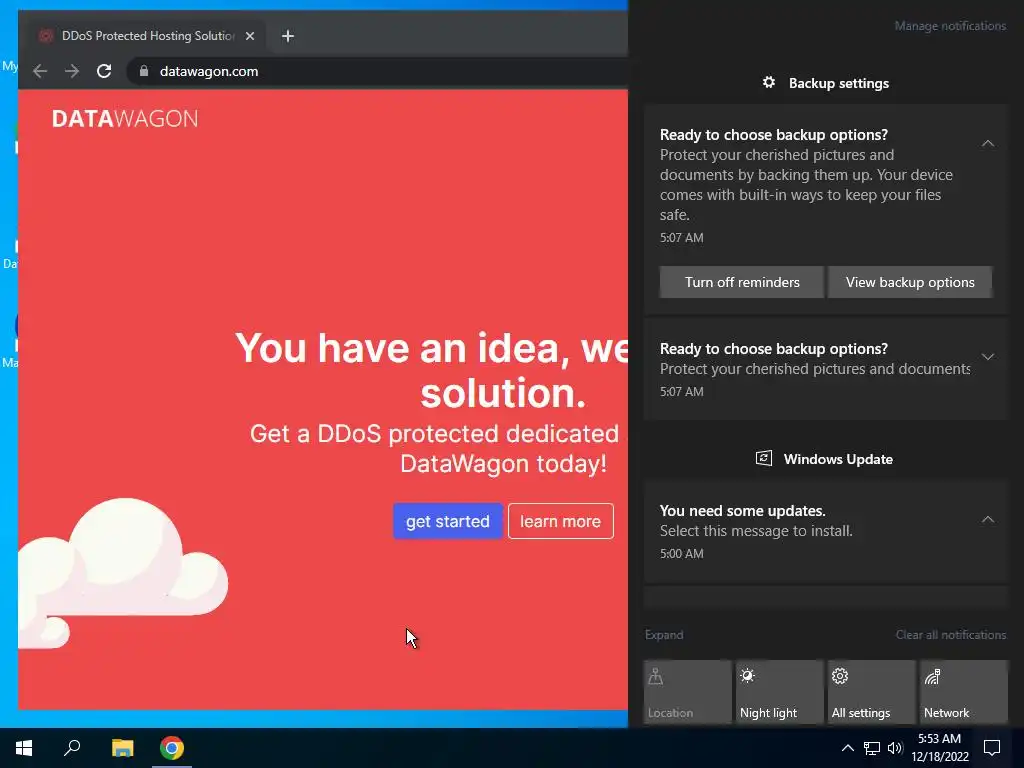
Task: Click Expand quick actions
Action: pos(664,635)
